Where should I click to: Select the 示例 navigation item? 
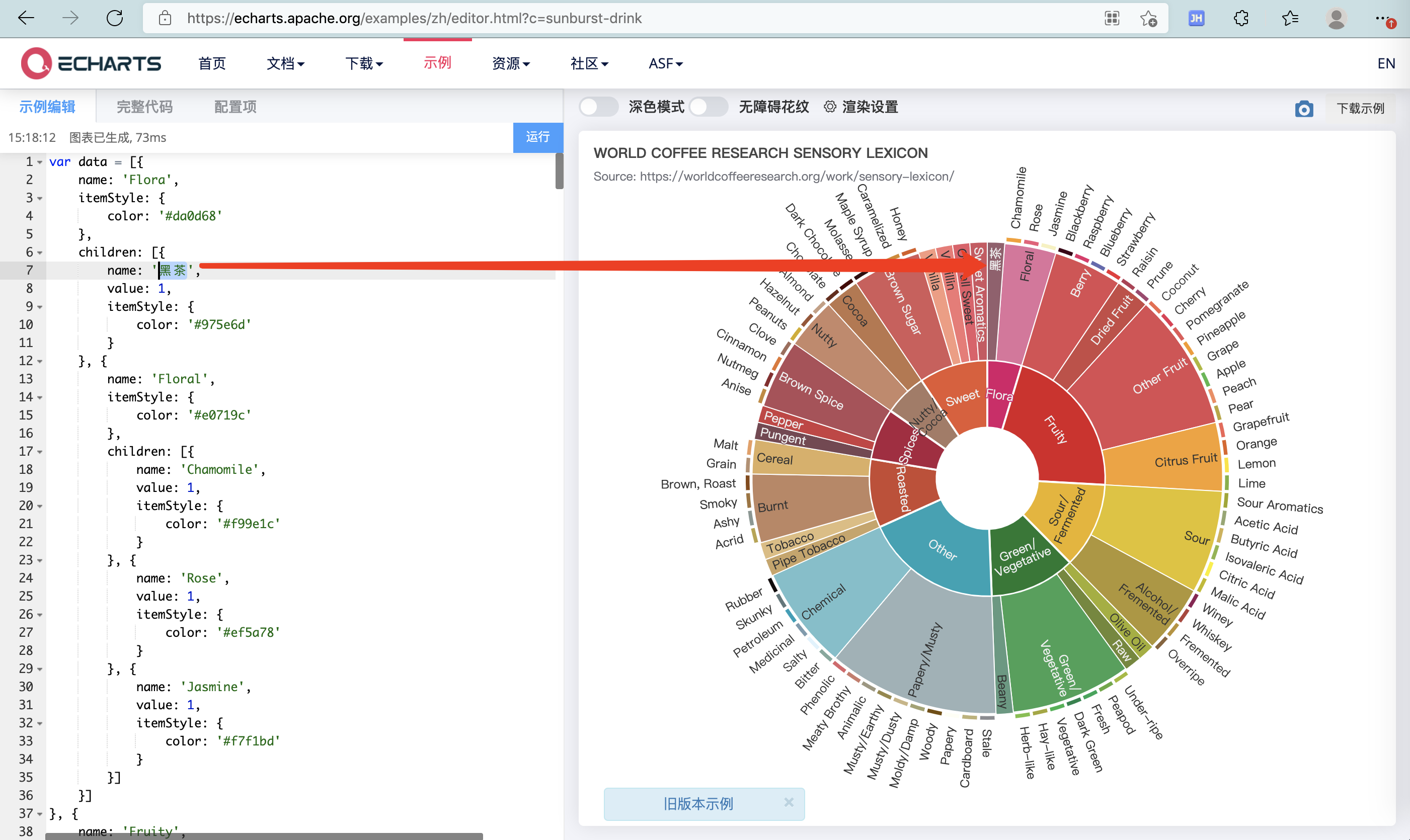tap(437, 63)
